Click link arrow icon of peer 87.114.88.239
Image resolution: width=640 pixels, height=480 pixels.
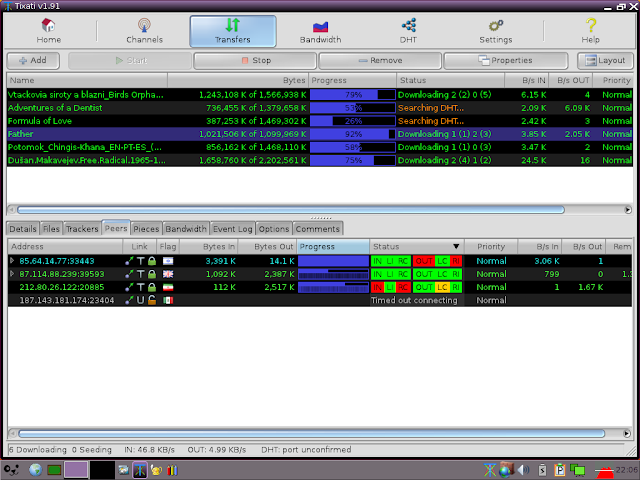coord(129,274)
